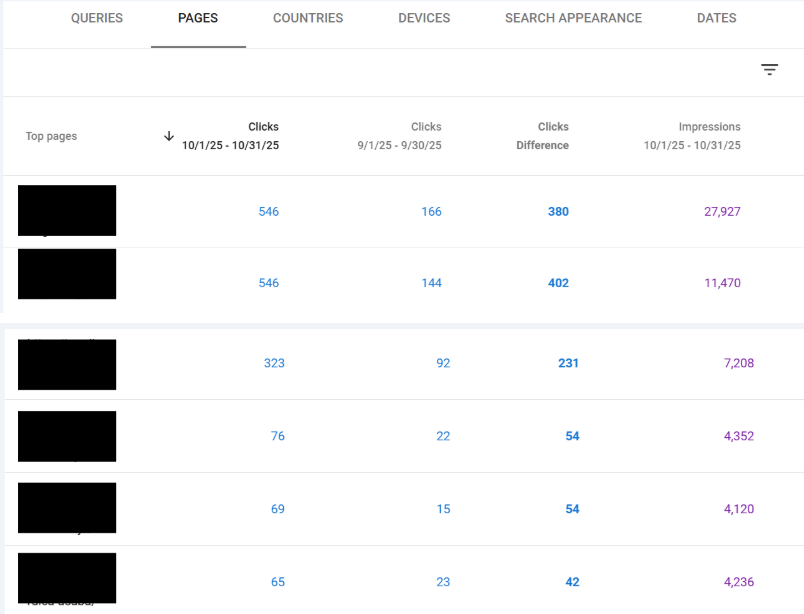
Task: Click the 92 September clicks cell
Action: pos(443,363)
